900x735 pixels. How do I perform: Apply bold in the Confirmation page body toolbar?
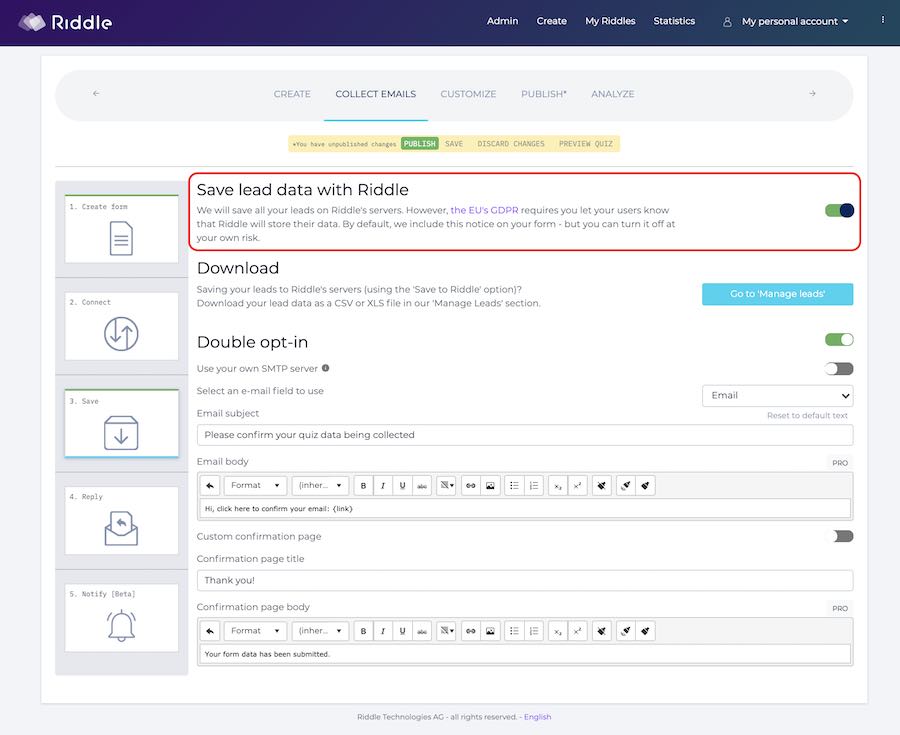click(363, 631)
